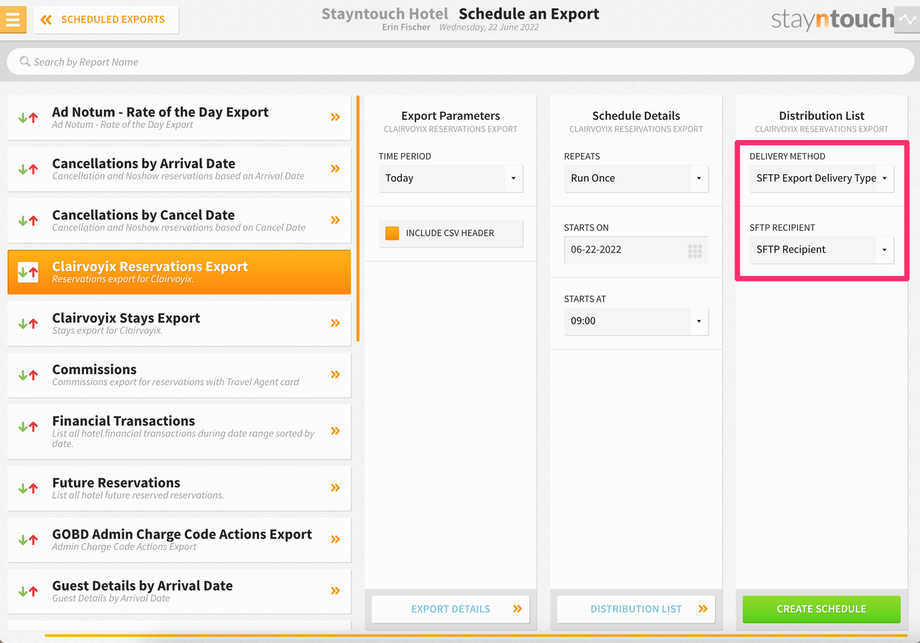Click the Search by Report Name field
The height and width of the screenshot is (643, 920).
pyautogui.click(x=461, y=62)
